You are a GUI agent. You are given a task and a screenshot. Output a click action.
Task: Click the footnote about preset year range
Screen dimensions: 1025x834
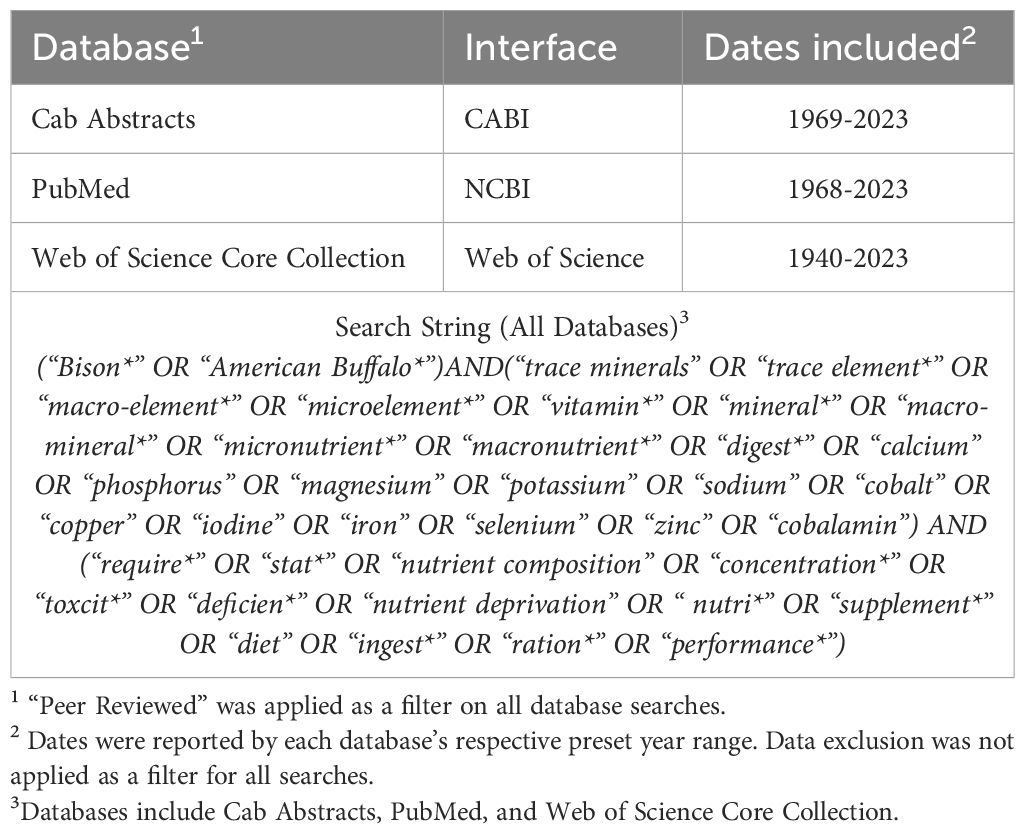pos(512,758)
